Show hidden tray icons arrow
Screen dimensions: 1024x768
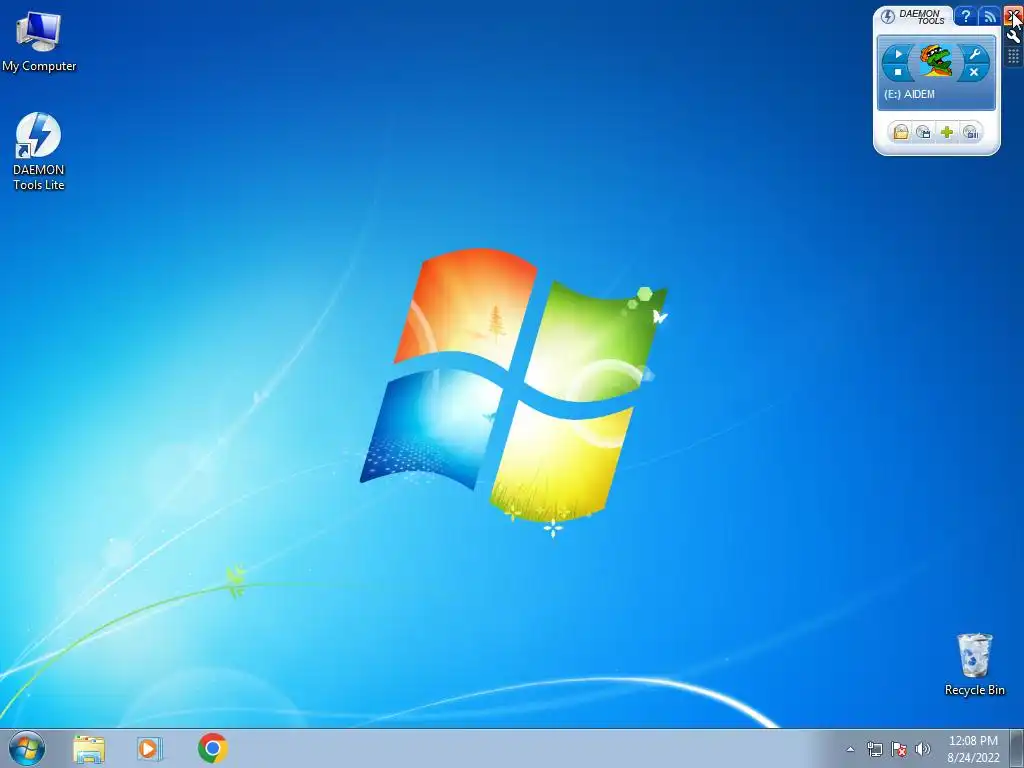pos(850,749)
